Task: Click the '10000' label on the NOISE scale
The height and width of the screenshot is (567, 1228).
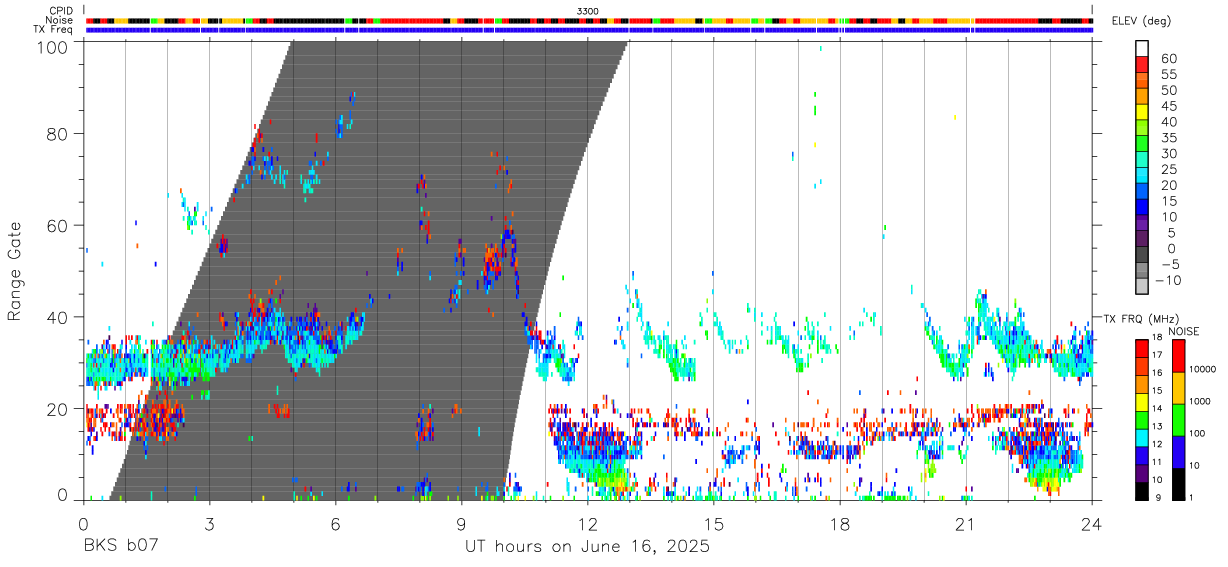Action: pos(1203,369)
